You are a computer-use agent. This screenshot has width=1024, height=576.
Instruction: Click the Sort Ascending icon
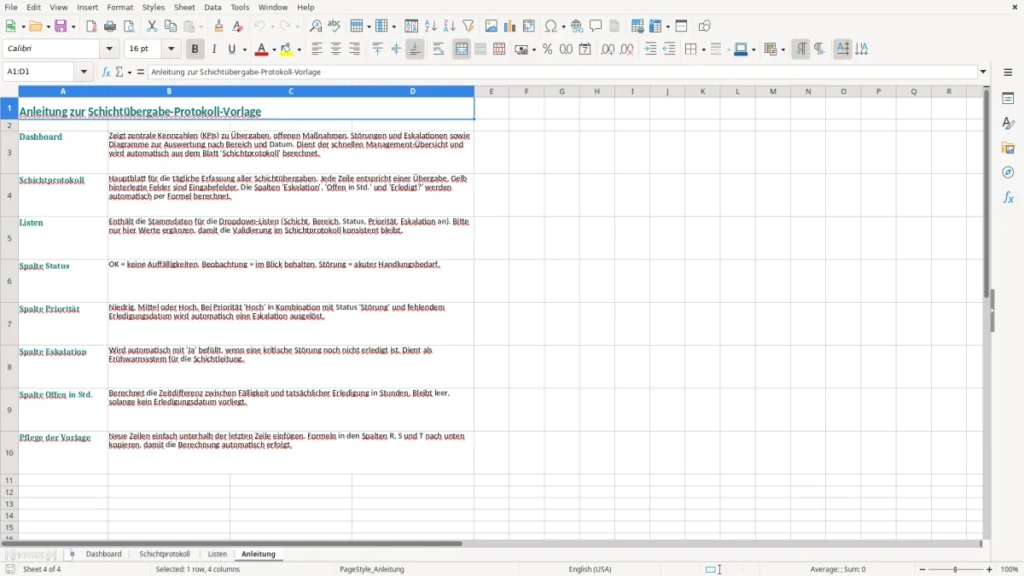click(x=430, y=26)
